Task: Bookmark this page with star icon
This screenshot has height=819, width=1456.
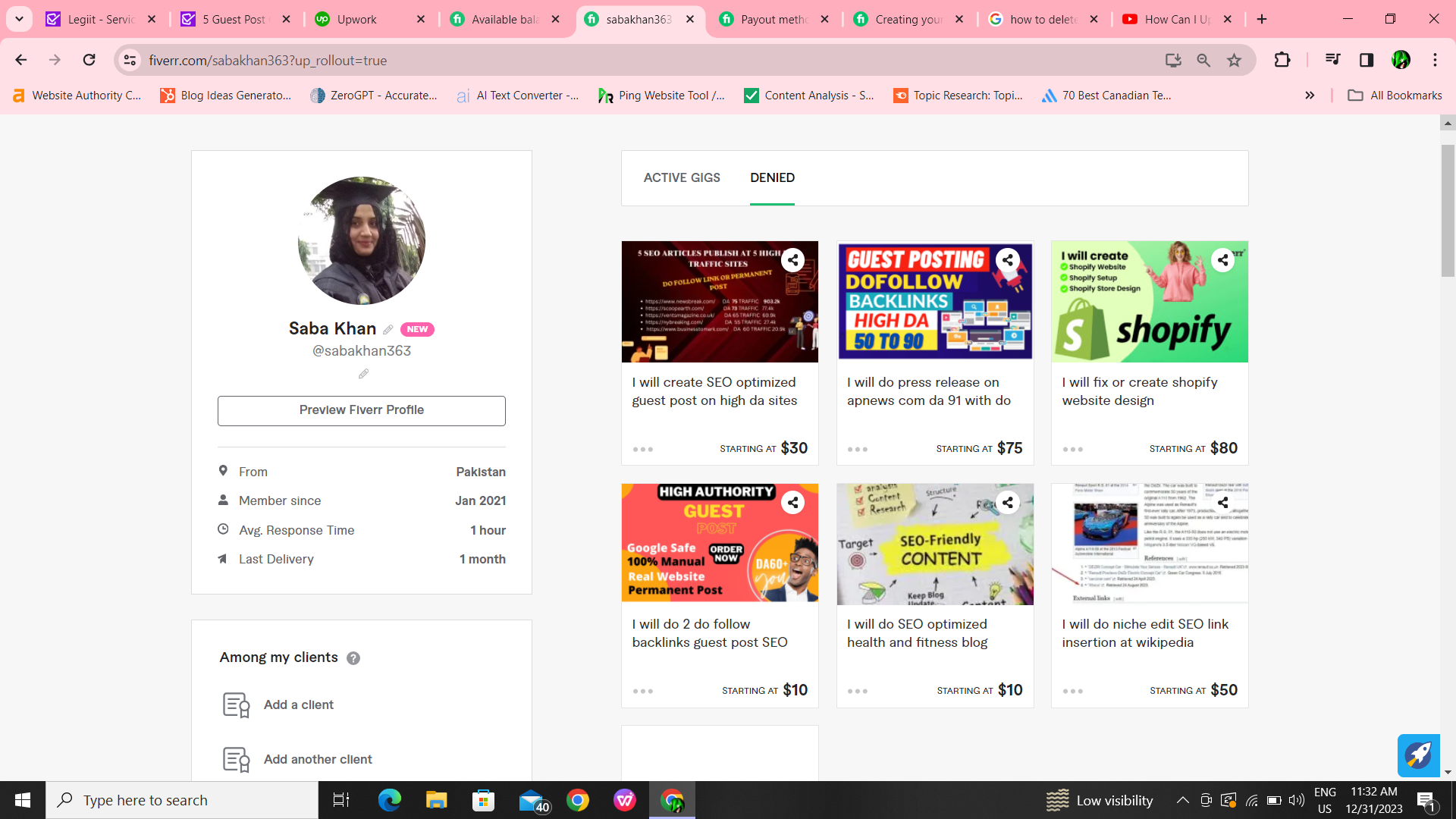Action: click(x=1235, y=61)
